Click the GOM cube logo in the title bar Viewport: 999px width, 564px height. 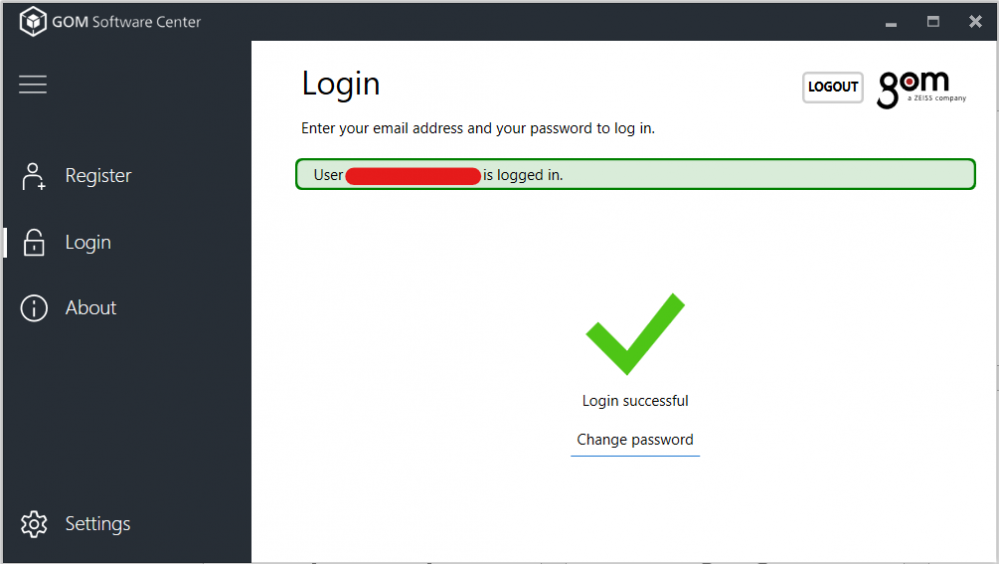click(33, 21)
